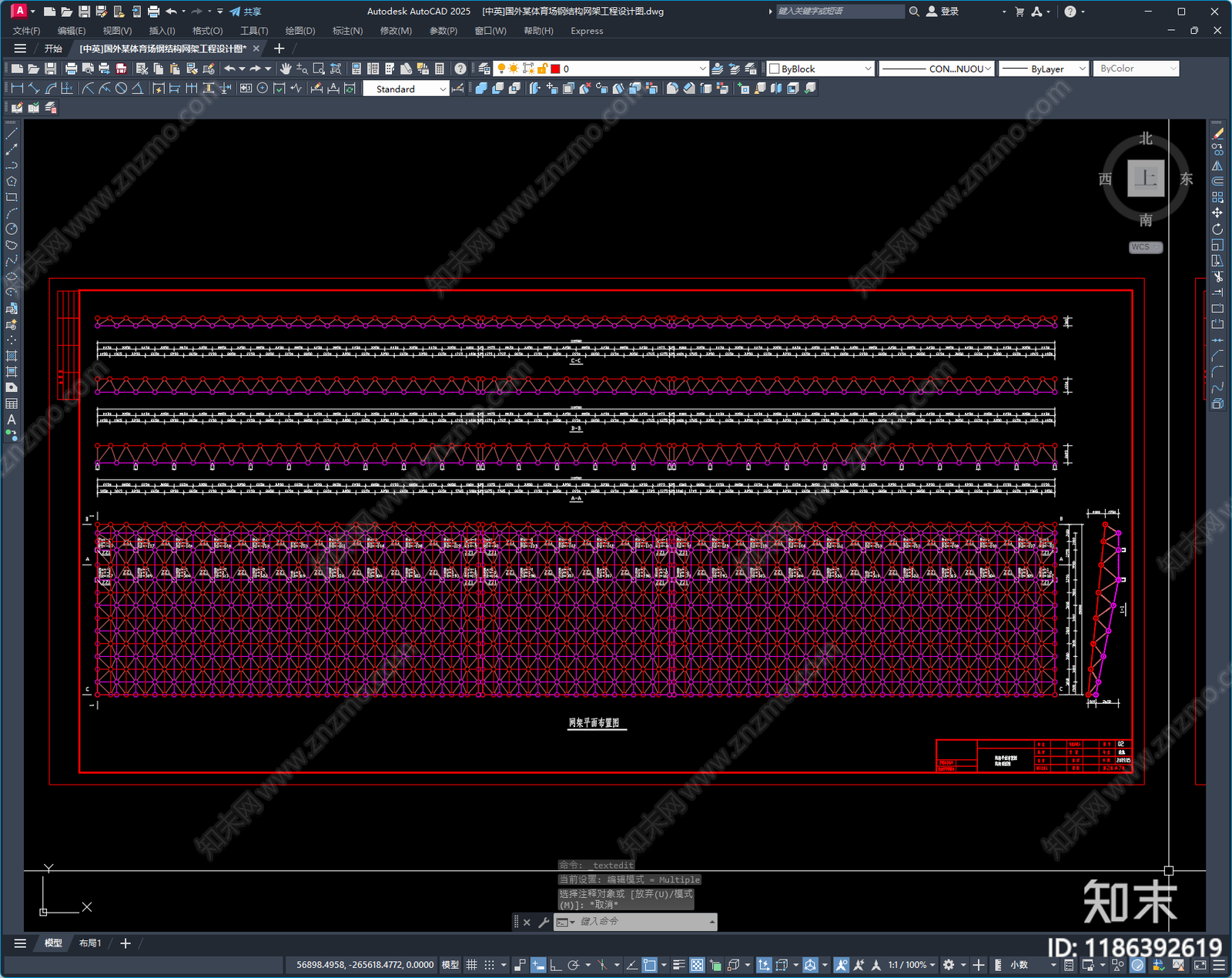Toggle polar tracking in status bar
Viewport: 1232px width, 978px height.
(574, 965)
